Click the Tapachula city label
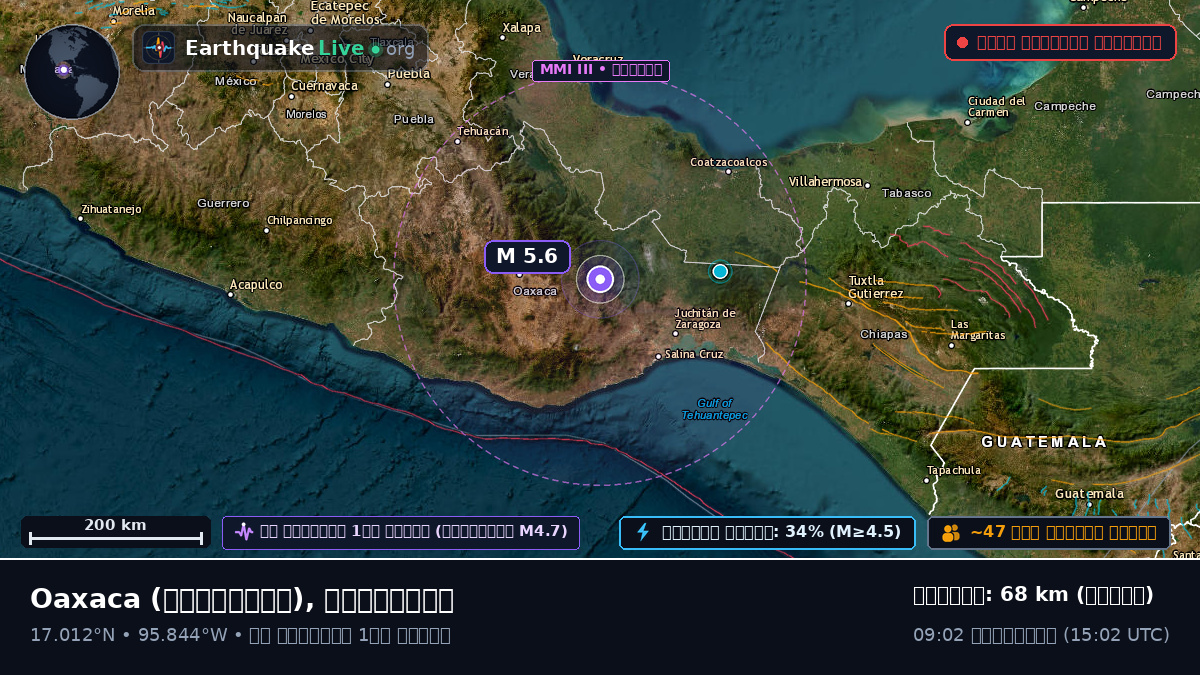1200x675 pixels. point(954,470)
